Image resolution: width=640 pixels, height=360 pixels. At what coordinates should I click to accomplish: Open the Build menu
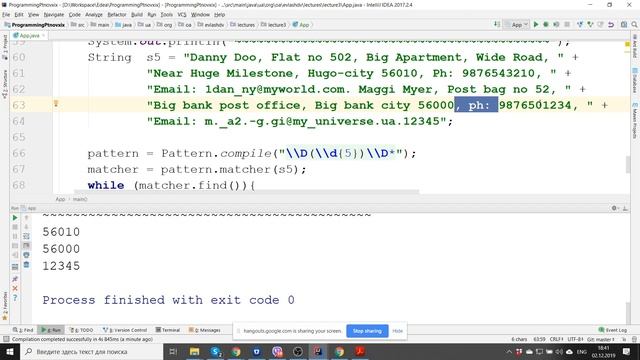click(137, 15)
